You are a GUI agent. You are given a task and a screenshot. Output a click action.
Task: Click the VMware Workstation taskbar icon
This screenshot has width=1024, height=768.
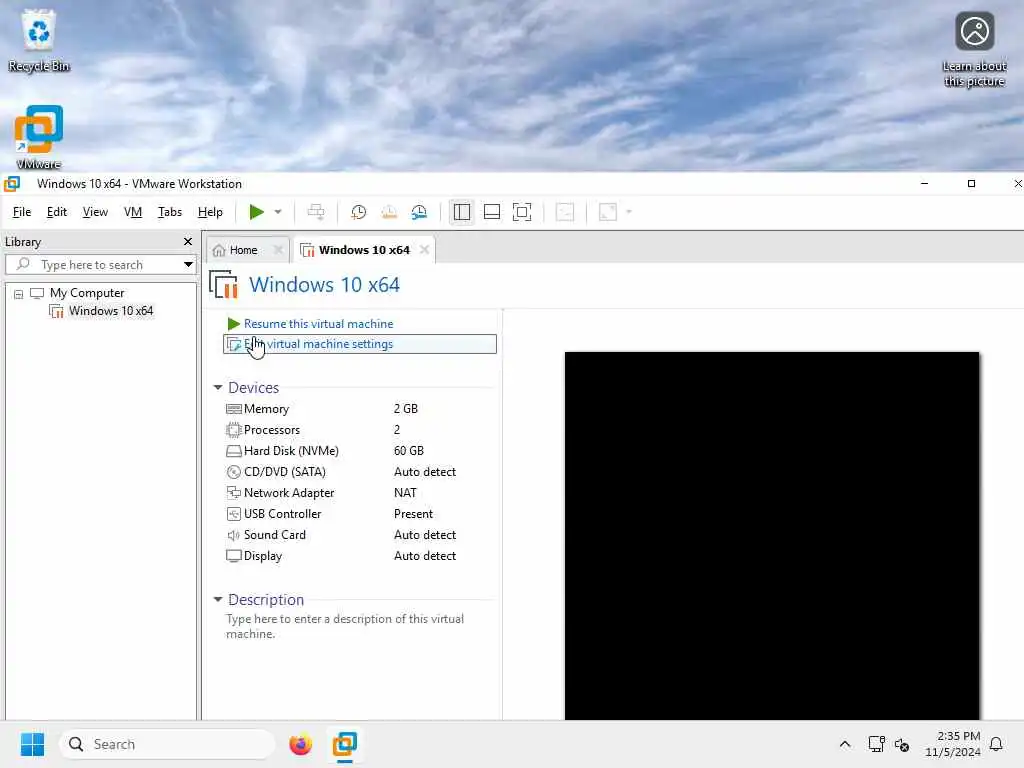pos(344,744)
